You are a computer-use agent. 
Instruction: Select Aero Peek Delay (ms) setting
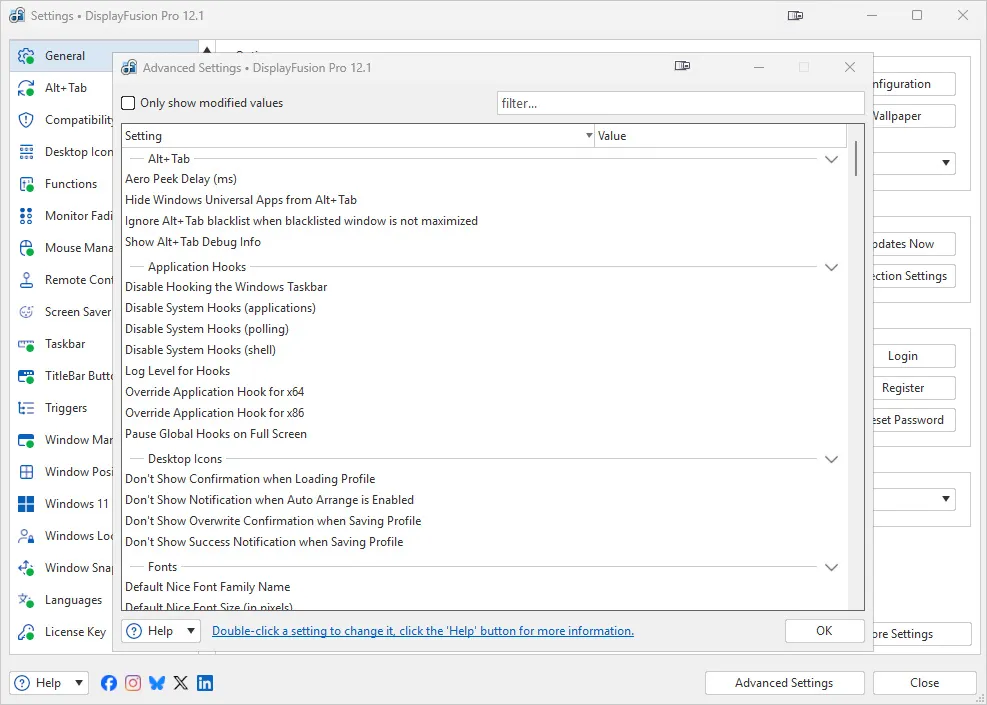point(485,179)
